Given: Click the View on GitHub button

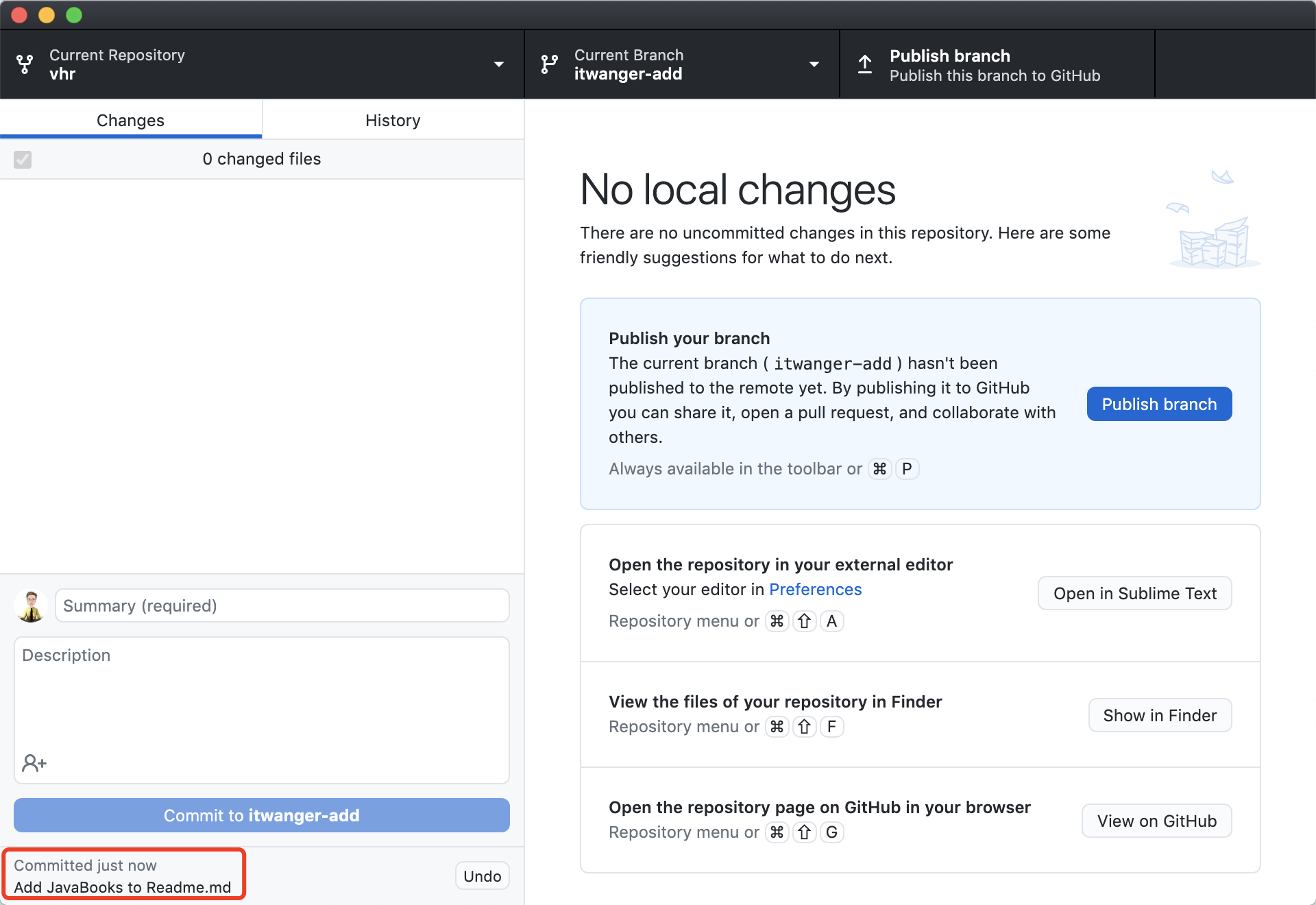Looking at the screenshot, I should click(x=1156, y=821).
